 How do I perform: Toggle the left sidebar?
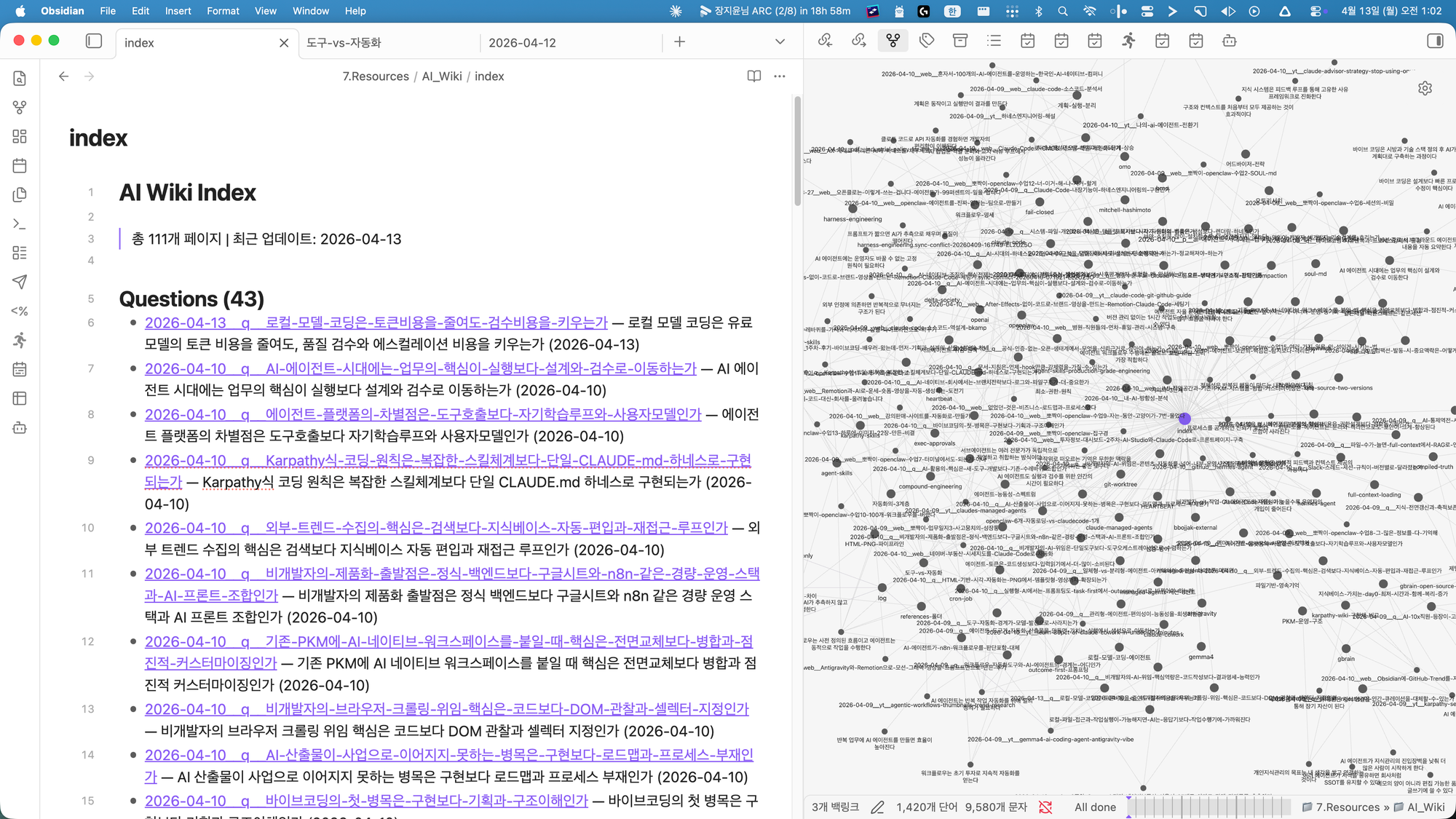pos(94,41)
